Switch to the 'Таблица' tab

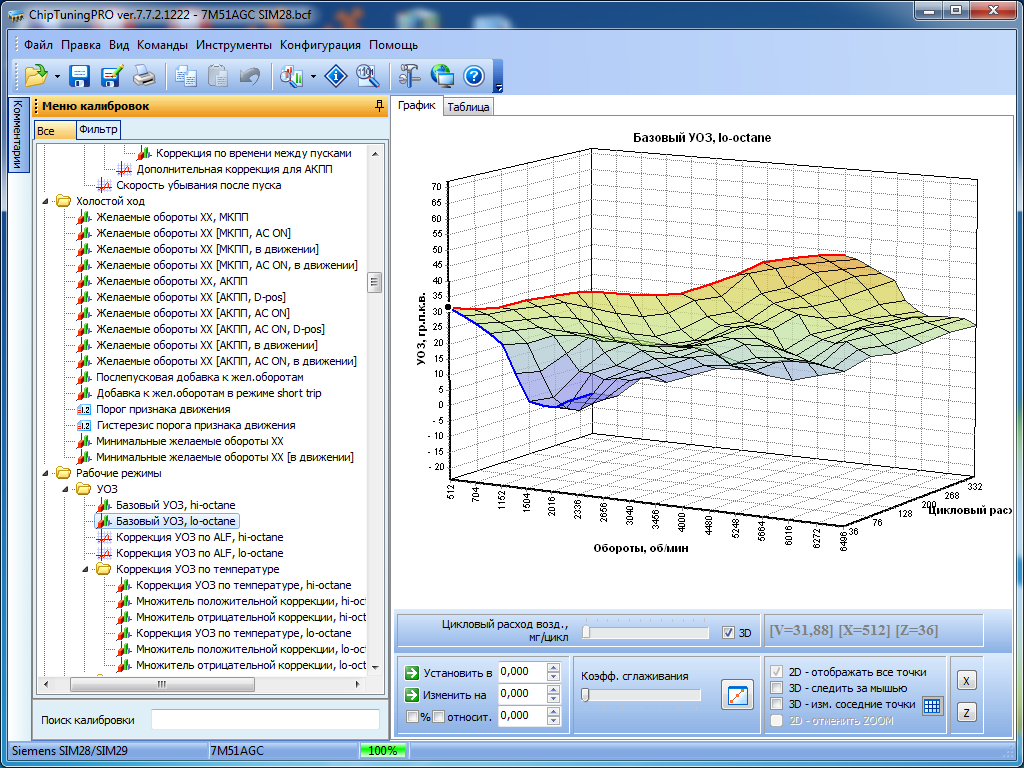click(468, 107)
